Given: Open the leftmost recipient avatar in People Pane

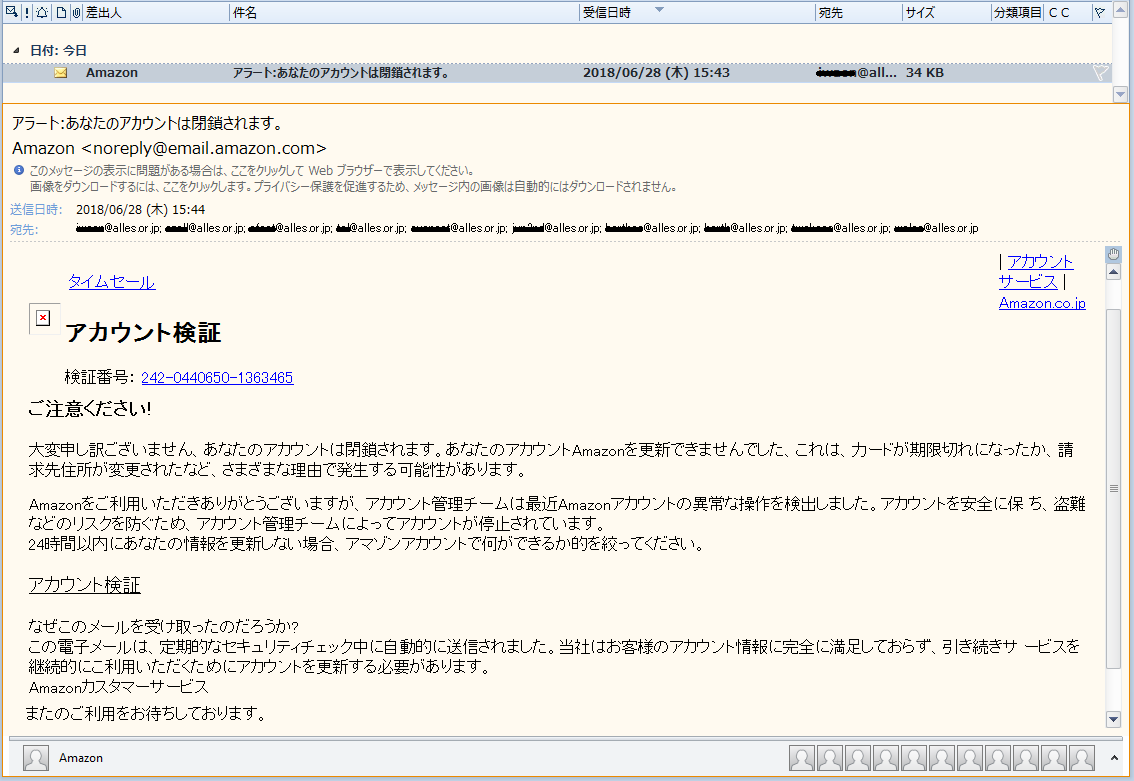Looking at the screenshot, I should click(x=801, y=758).
